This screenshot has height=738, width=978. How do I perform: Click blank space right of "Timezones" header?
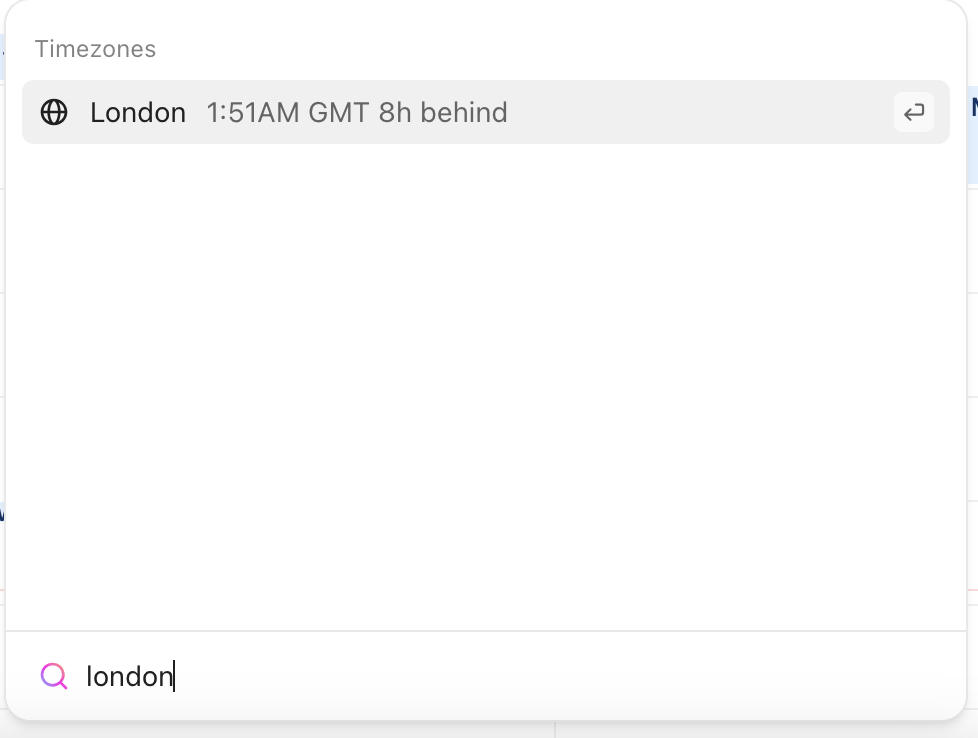coord(550,49)
